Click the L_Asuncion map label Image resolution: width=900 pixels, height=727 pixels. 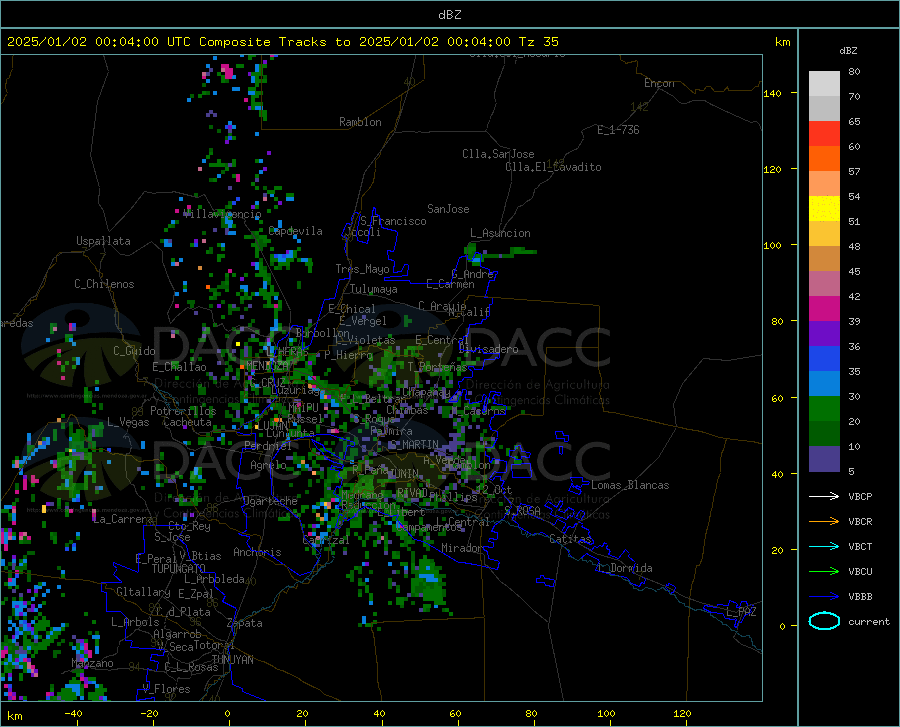[500, 233]
